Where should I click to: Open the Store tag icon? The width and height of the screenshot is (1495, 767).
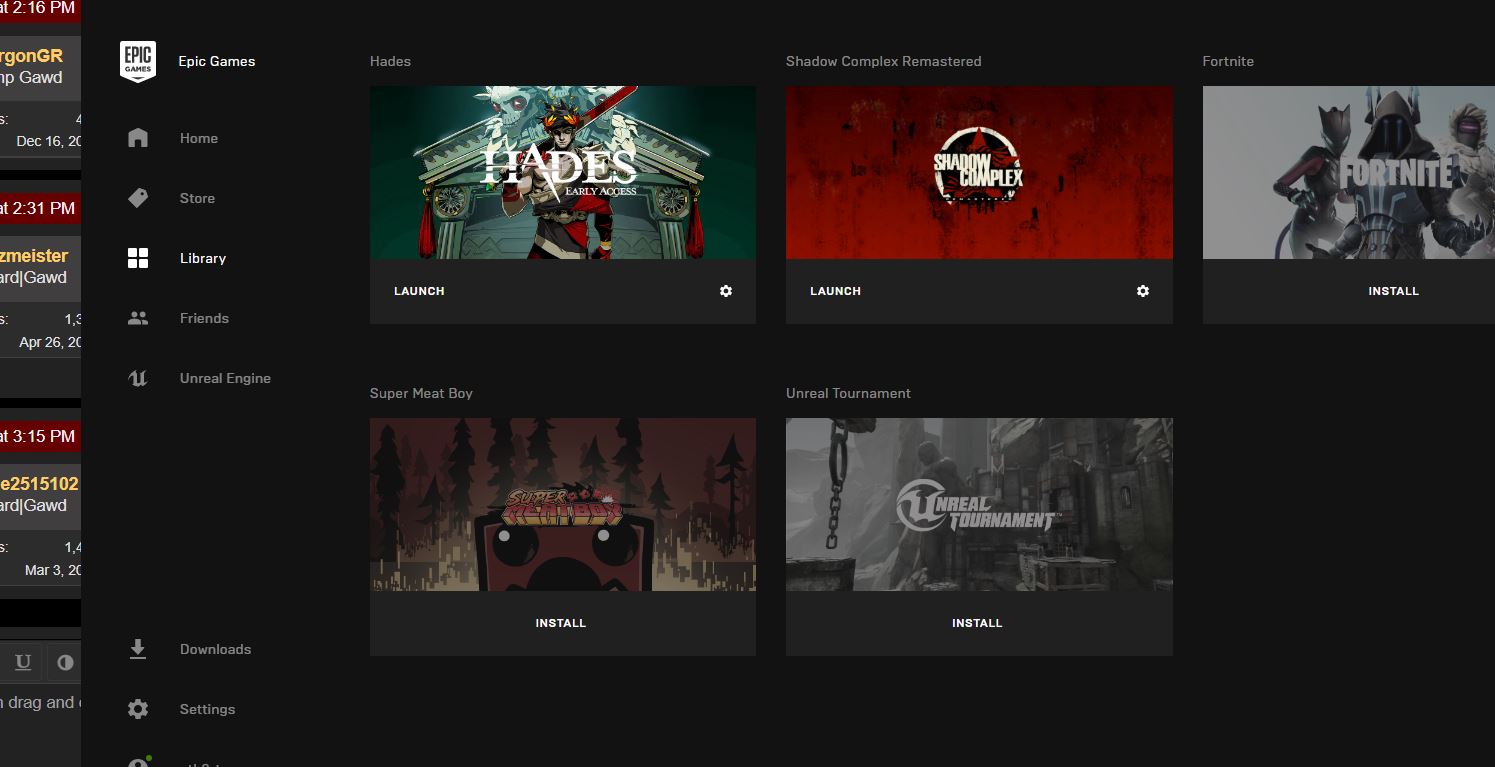(138, 198)
